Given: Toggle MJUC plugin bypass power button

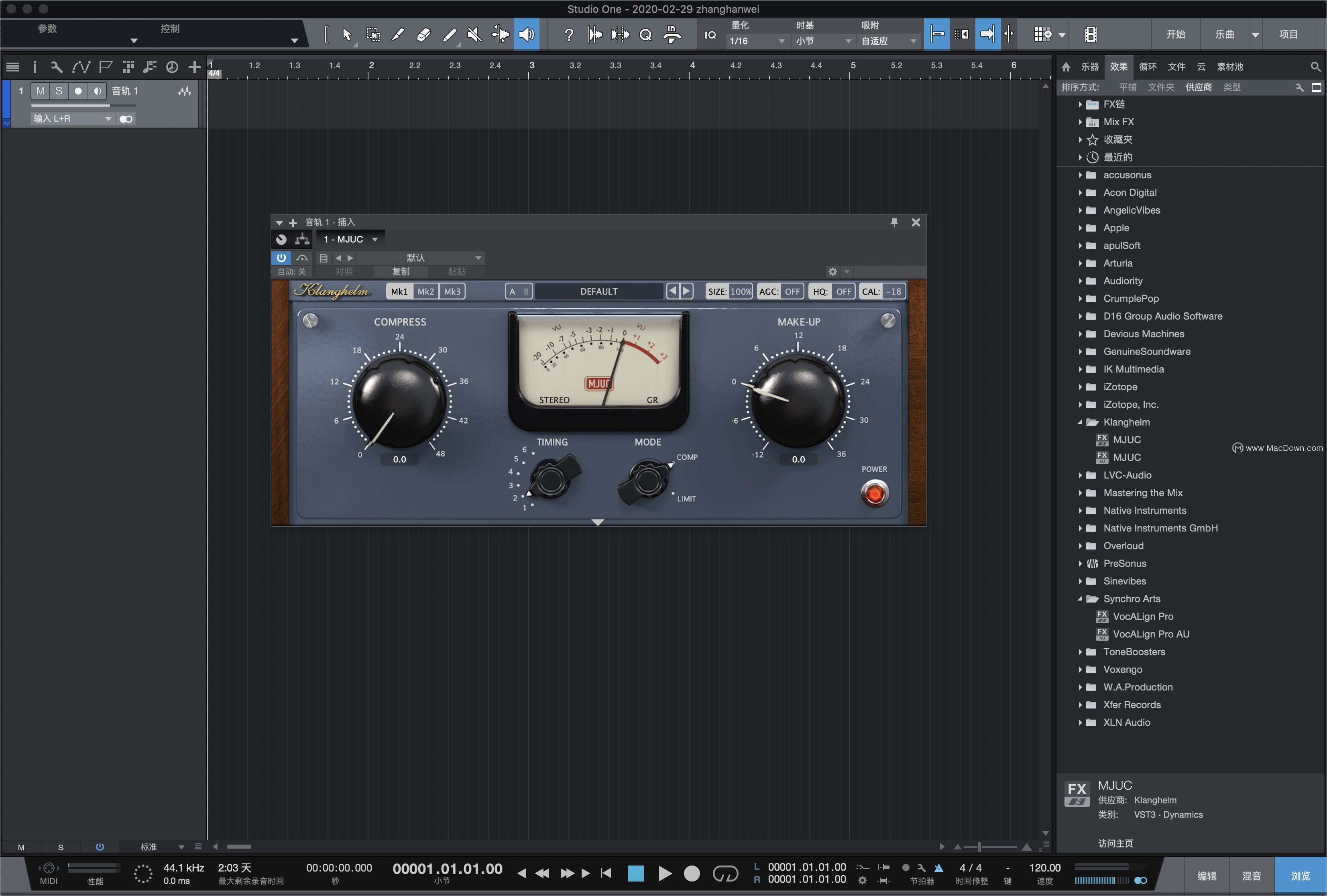Looking at the screenshot, I should [281, 258].
